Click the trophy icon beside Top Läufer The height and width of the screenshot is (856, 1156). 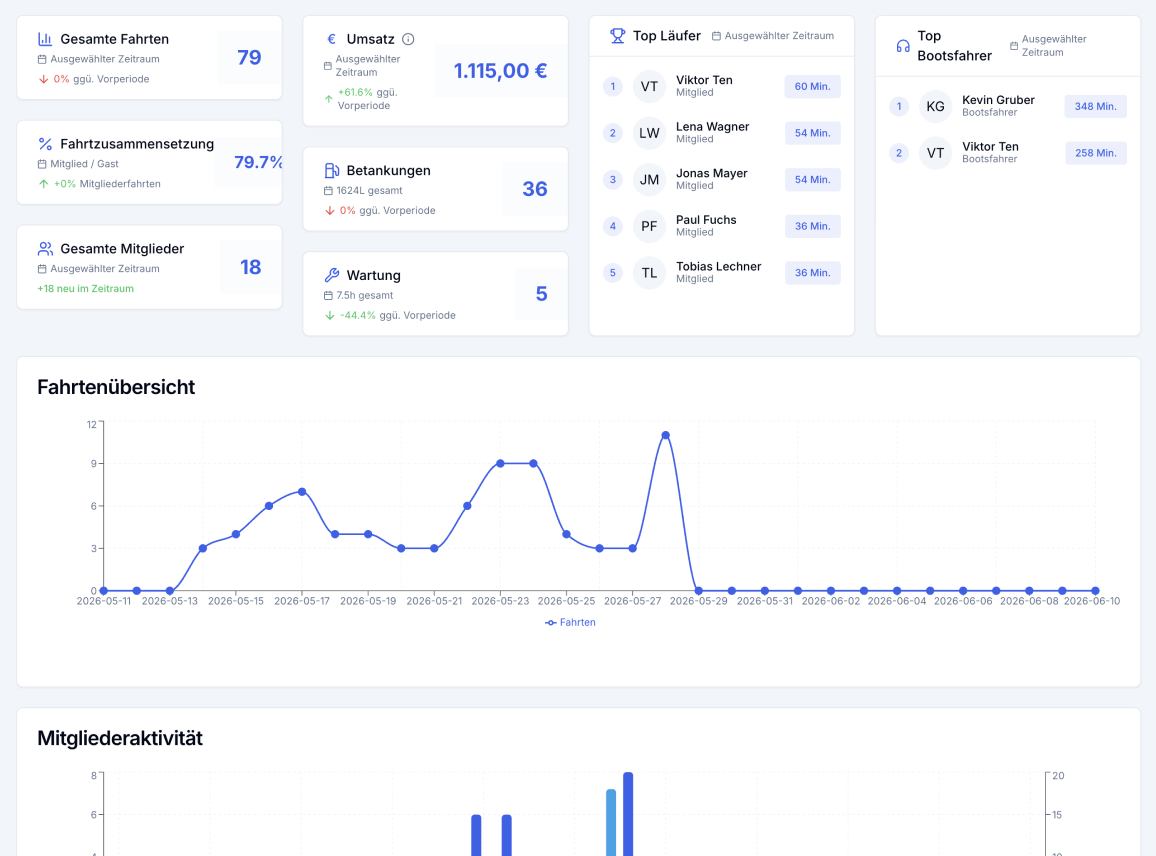tap(617, 35)
